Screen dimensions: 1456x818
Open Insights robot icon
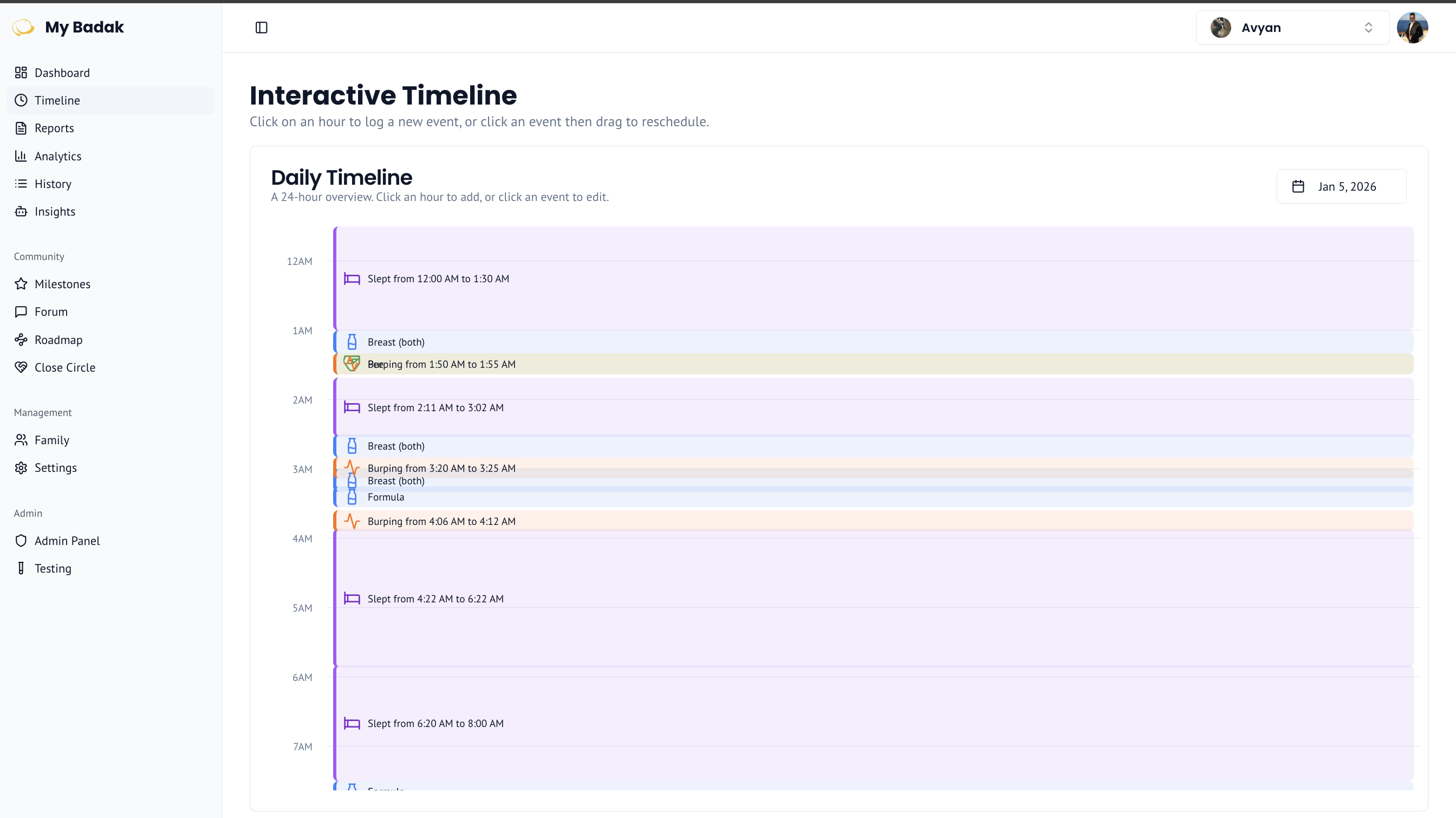[21, 211]
